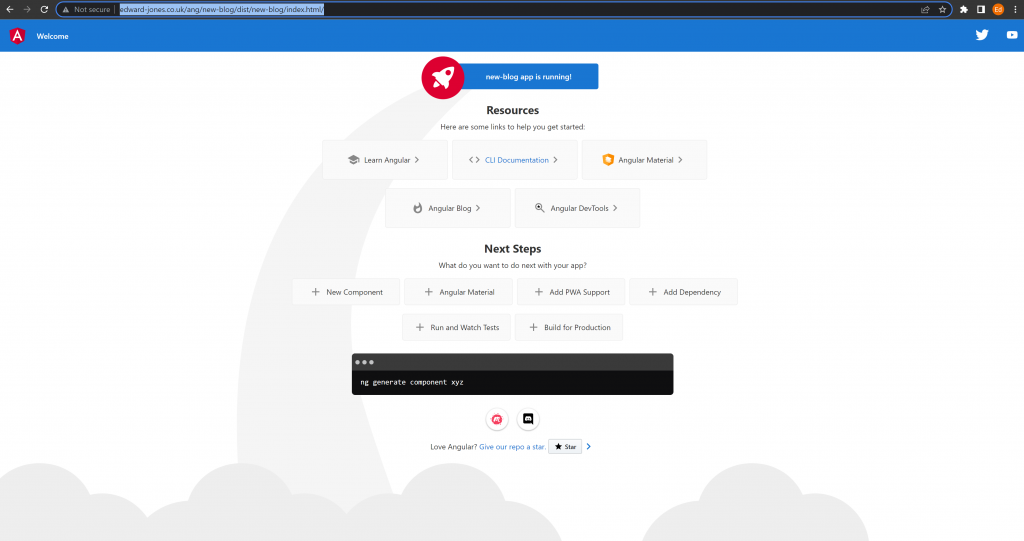Open the browser extensions puzzle icon
Viewport: 1024px width, 541px height.
tap(963, 9)
